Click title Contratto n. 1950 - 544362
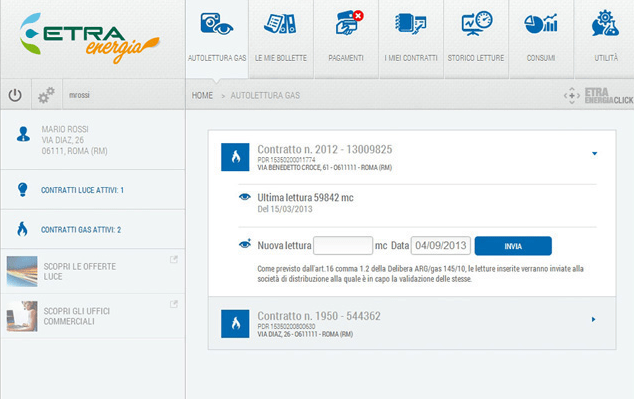Viewport: 634px width, 399px height. coord(319,316)
